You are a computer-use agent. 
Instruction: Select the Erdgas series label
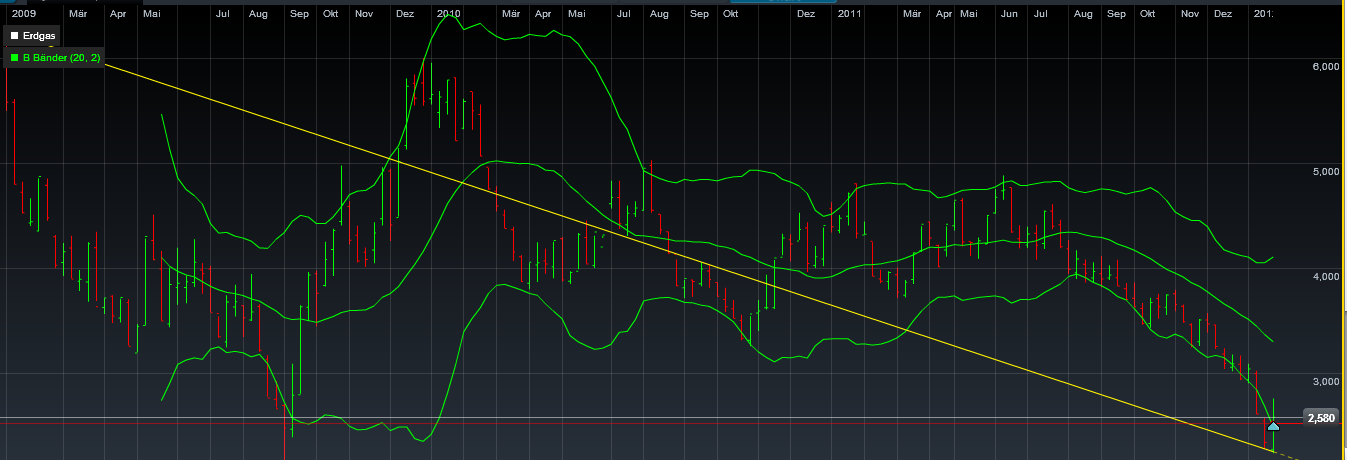click(39, 35)
